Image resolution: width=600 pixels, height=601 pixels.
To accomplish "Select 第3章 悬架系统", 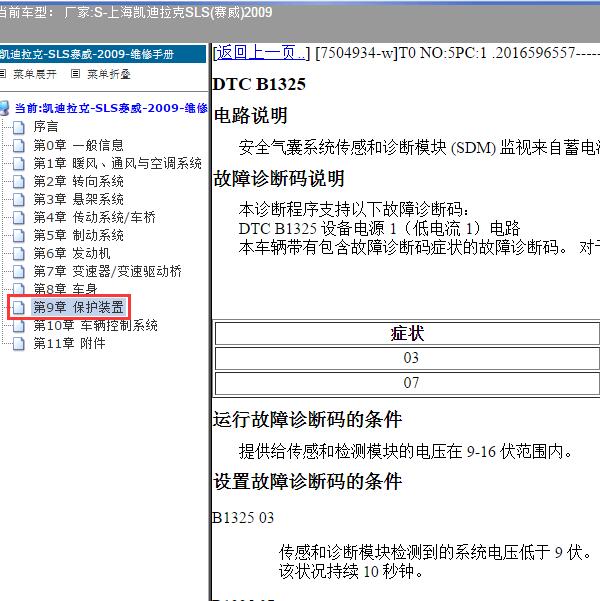I will 78,199.
